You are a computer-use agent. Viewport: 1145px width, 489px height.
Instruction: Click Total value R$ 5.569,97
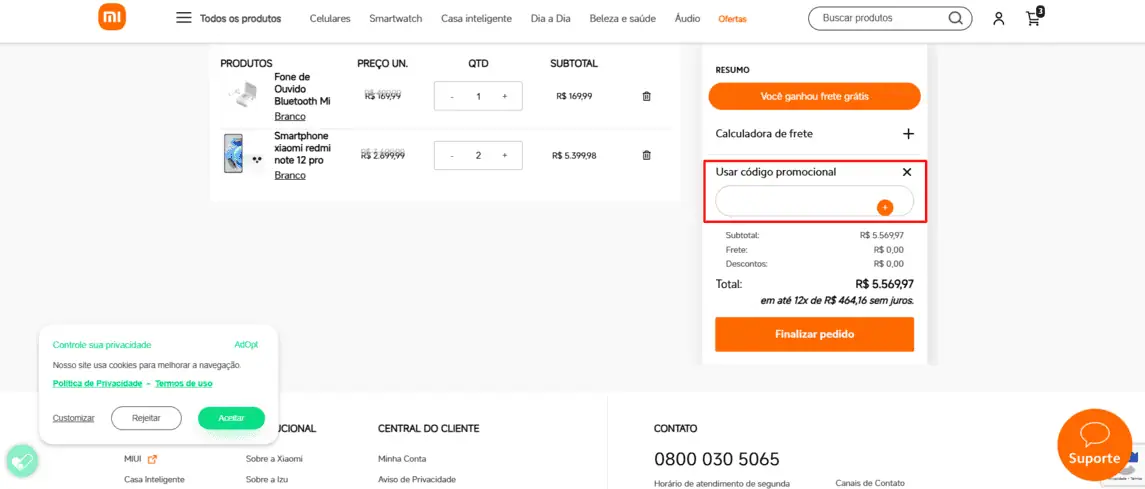pyautogui.click(x=884, y=284)
